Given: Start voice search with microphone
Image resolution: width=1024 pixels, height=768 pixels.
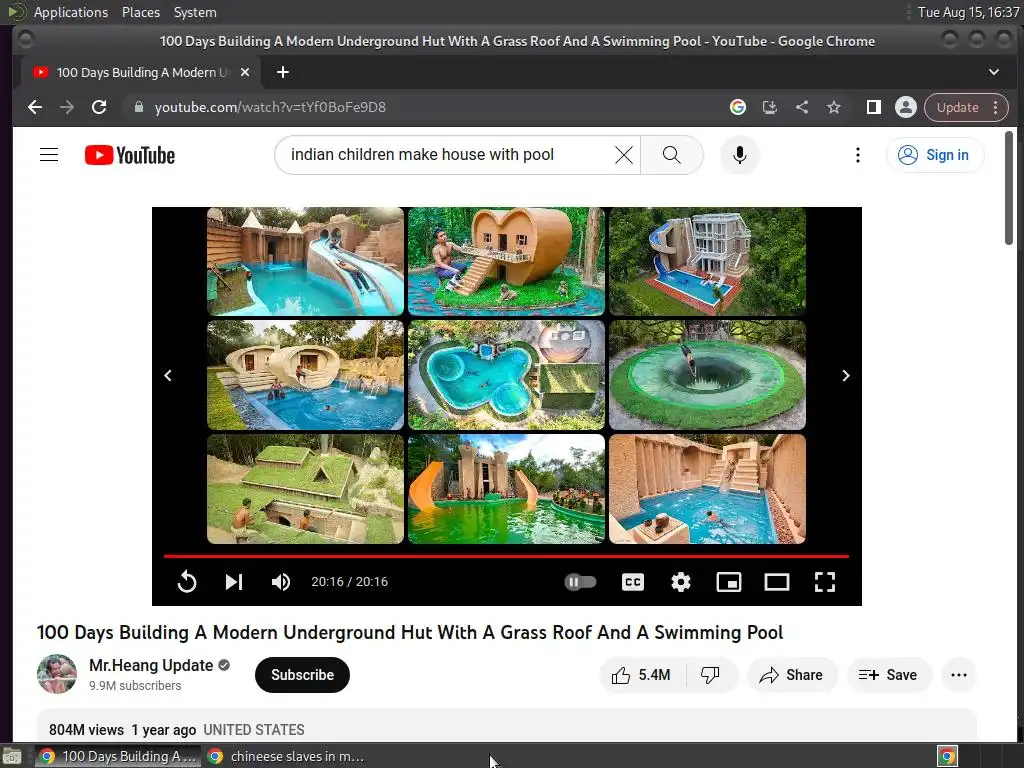Looking at the screenshot, I should tap(739, 155).
